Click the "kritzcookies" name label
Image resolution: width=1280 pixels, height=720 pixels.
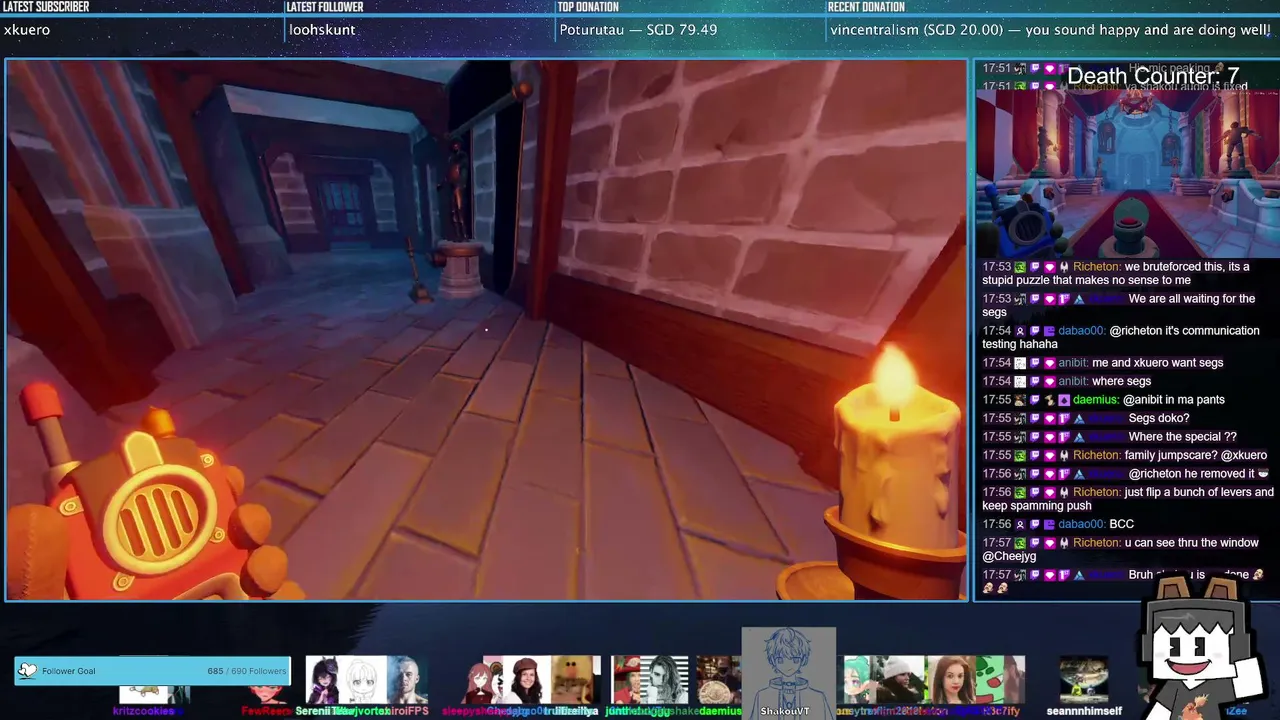pyautogui.click(x=143, y=711)
